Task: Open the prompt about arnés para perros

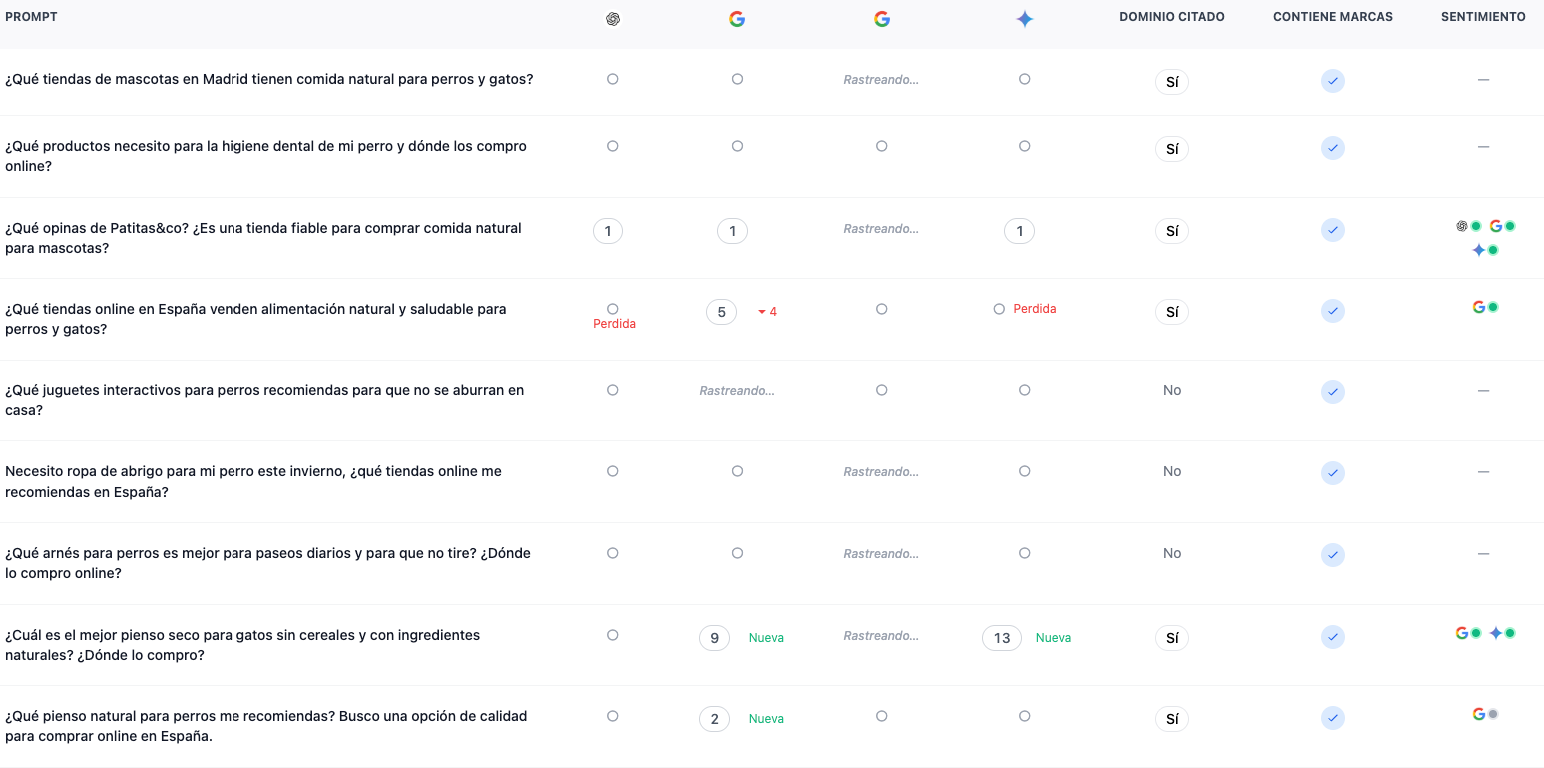Action: click(x=268, y=563)
